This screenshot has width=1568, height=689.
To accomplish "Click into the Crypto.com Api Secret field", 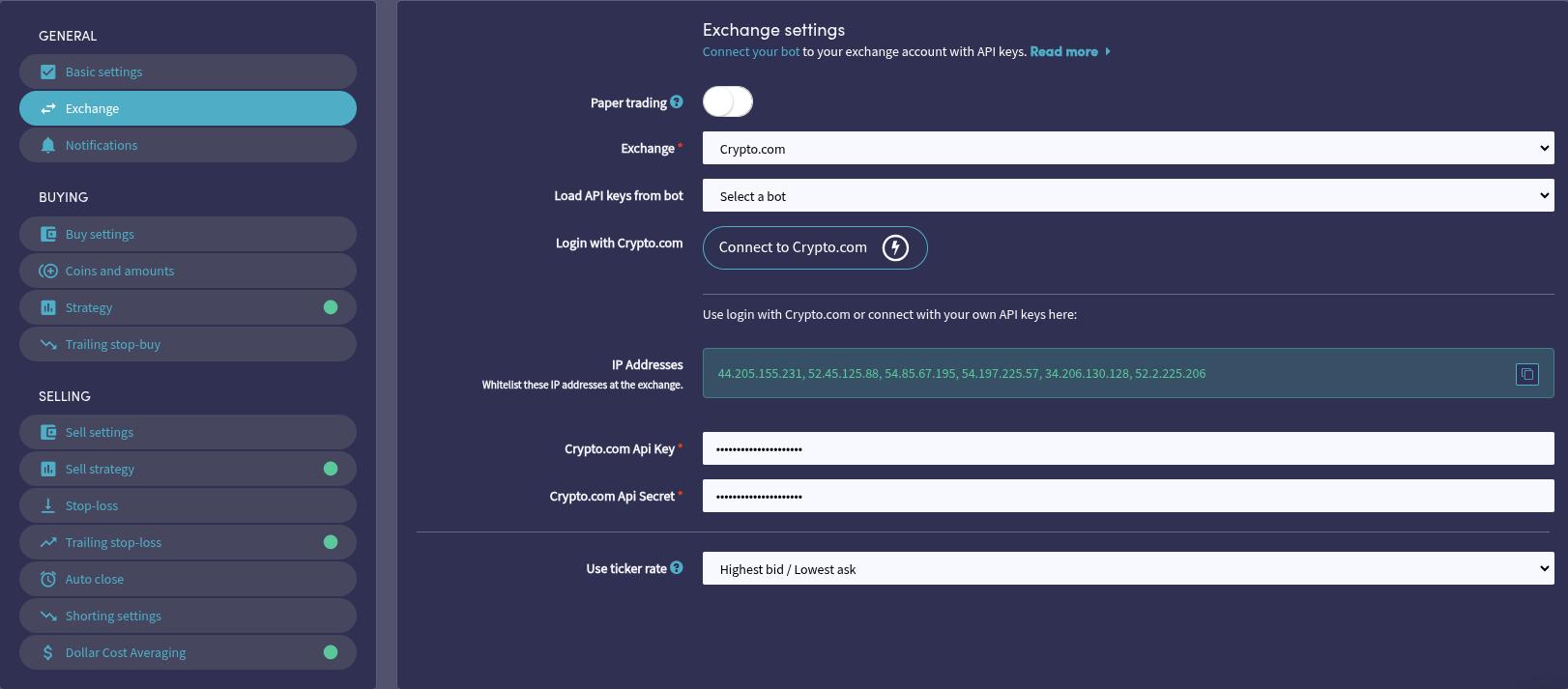I will (x=1127, y=496).
